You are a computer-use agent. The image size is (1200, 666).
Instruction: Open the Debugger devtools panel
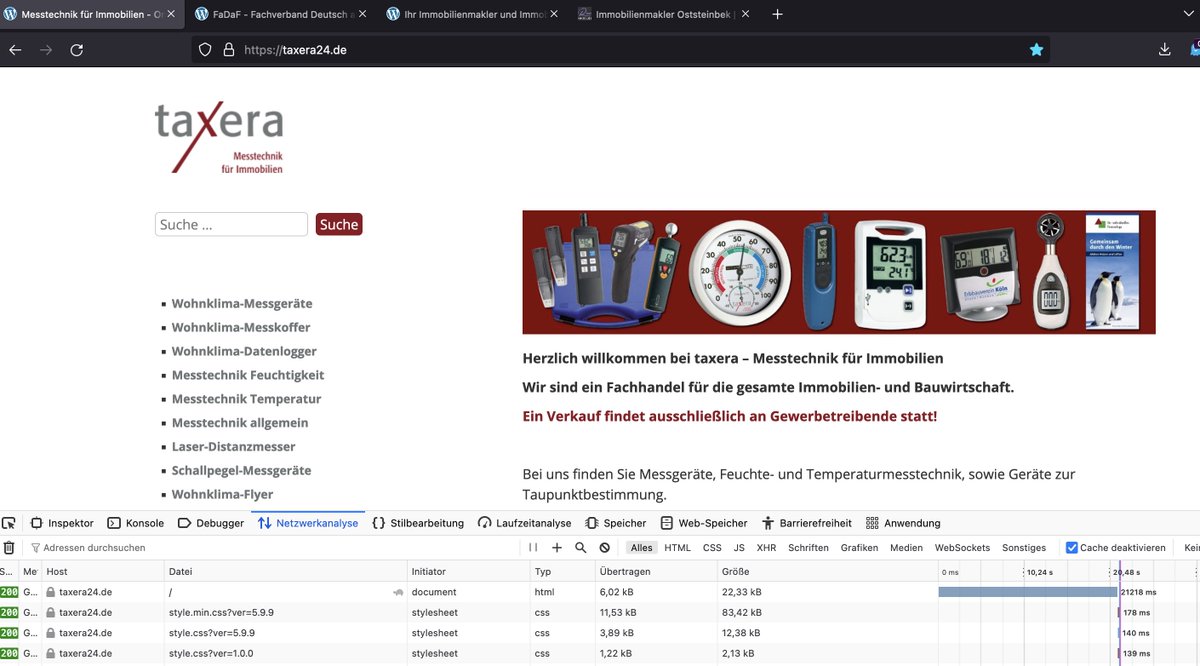pyautogui.click(x=210, y=523)
